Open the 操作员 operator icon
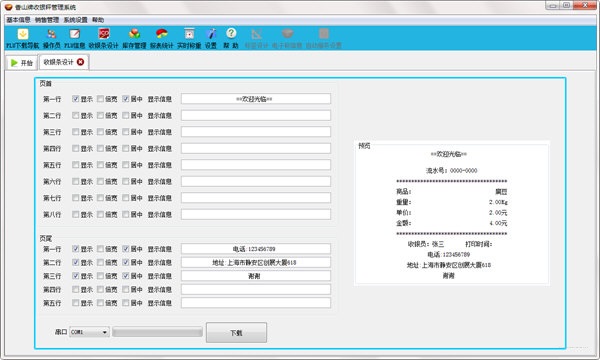This screenshot has width=600, height=360. (51, 38)
